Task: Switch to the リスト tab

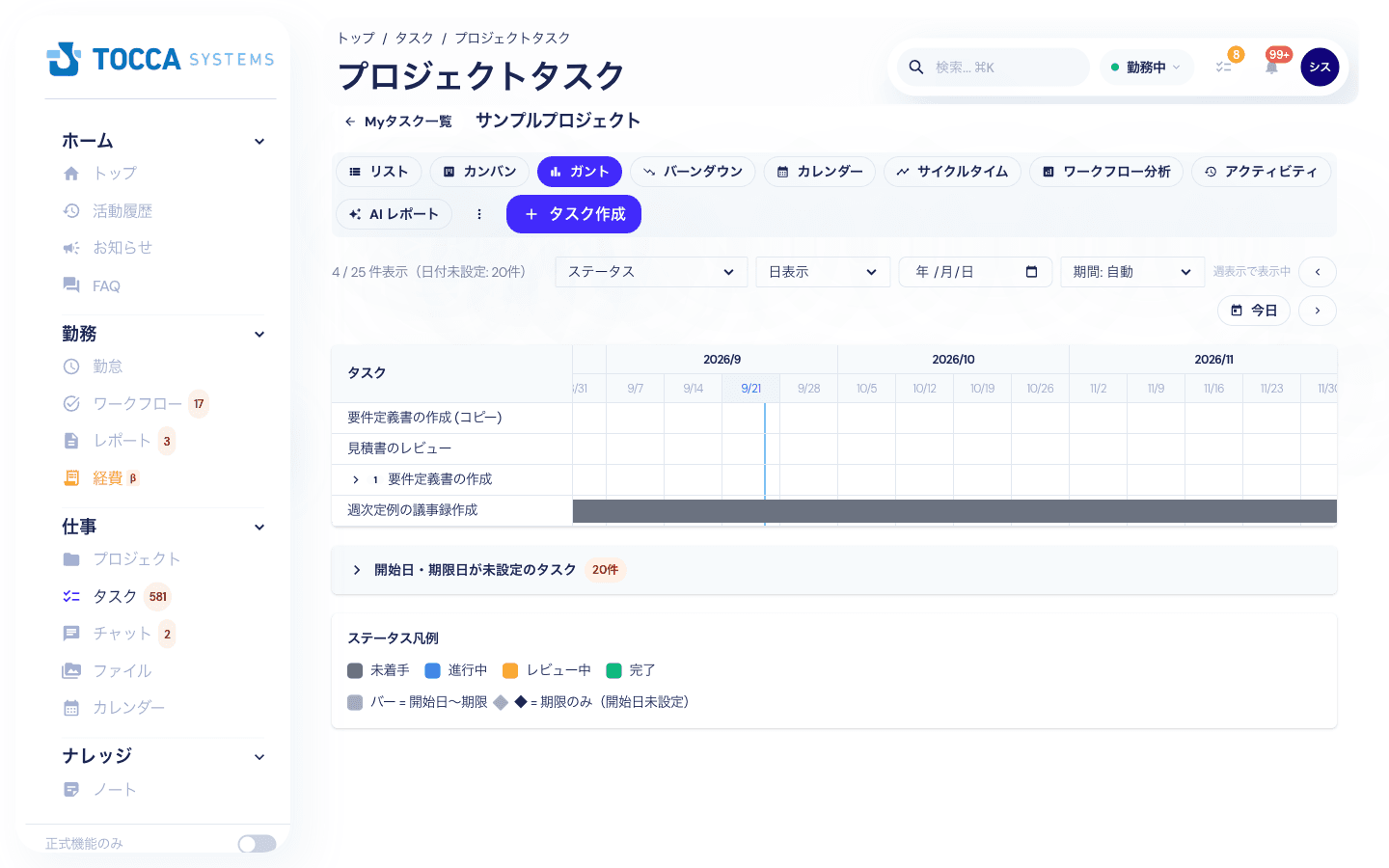Action: coord(379,172)
